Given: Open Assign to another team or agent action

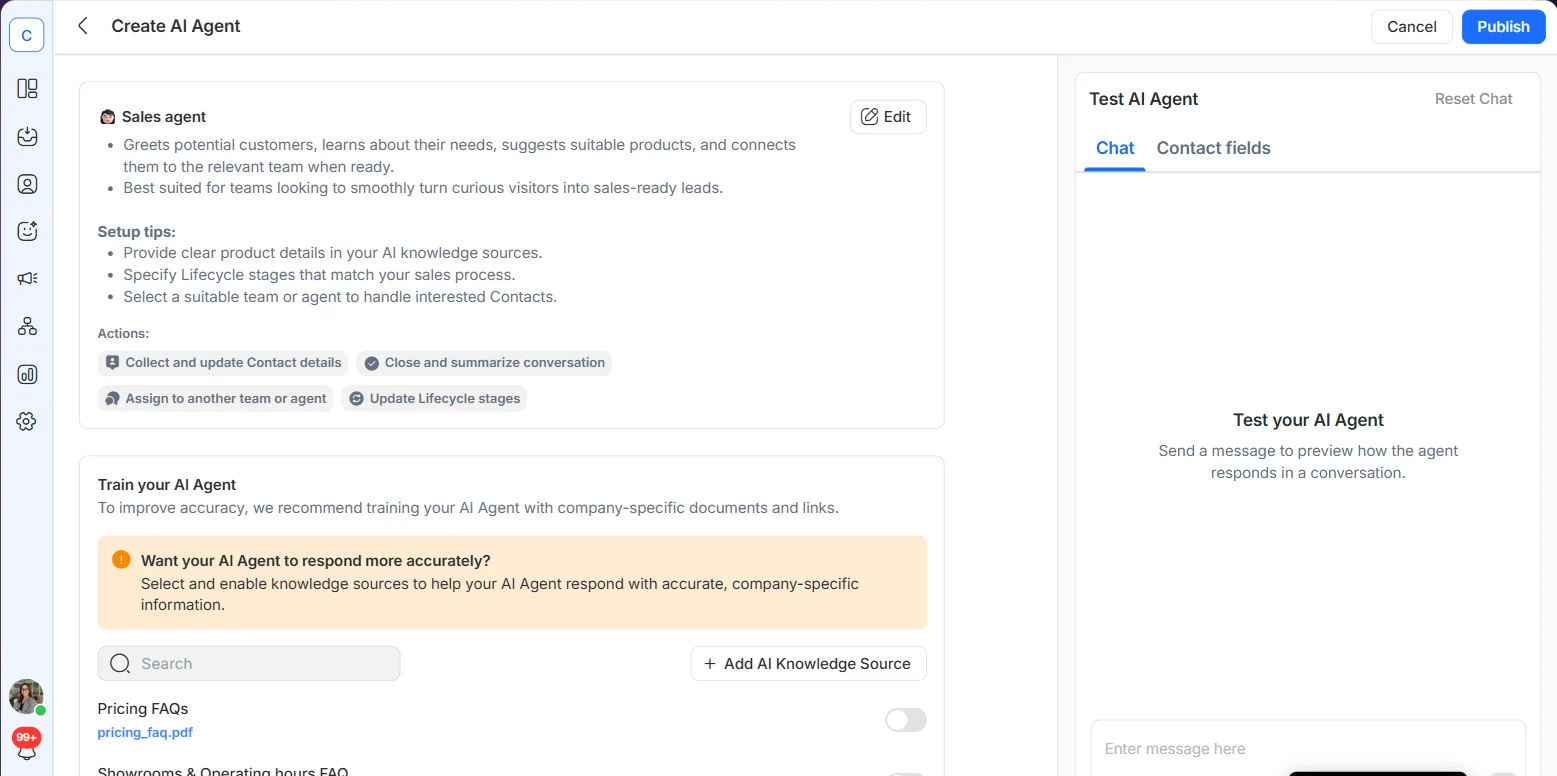Looking at the screenshot, I should (215, 398).
